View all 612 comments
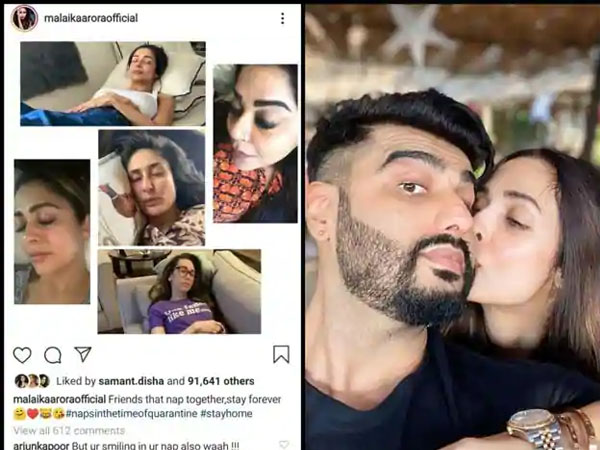 click(x=69, y=430)
